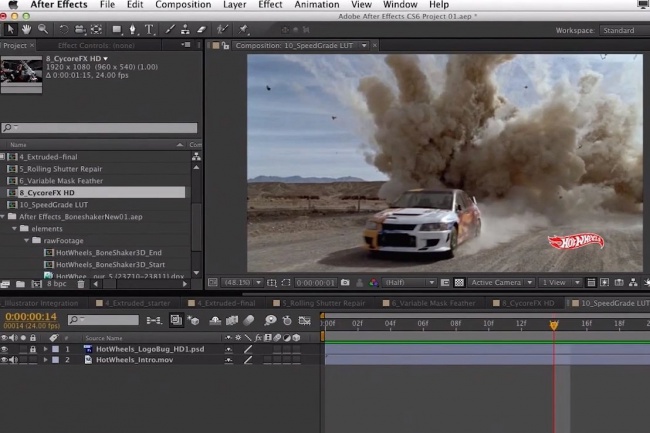Click the grid and guide options icon
Image resolution: width=650 pixels, height=433 pixels.
point(272,283)
